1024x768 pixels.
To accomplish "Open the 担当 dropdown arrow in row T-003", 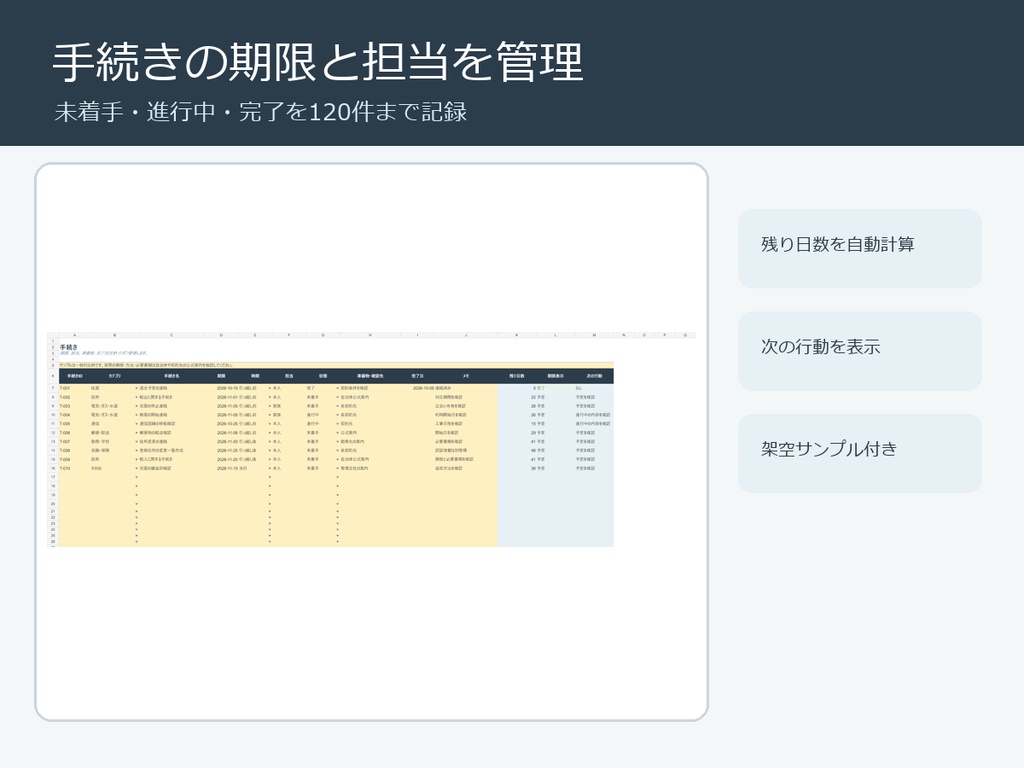I will tap(270, 406).
